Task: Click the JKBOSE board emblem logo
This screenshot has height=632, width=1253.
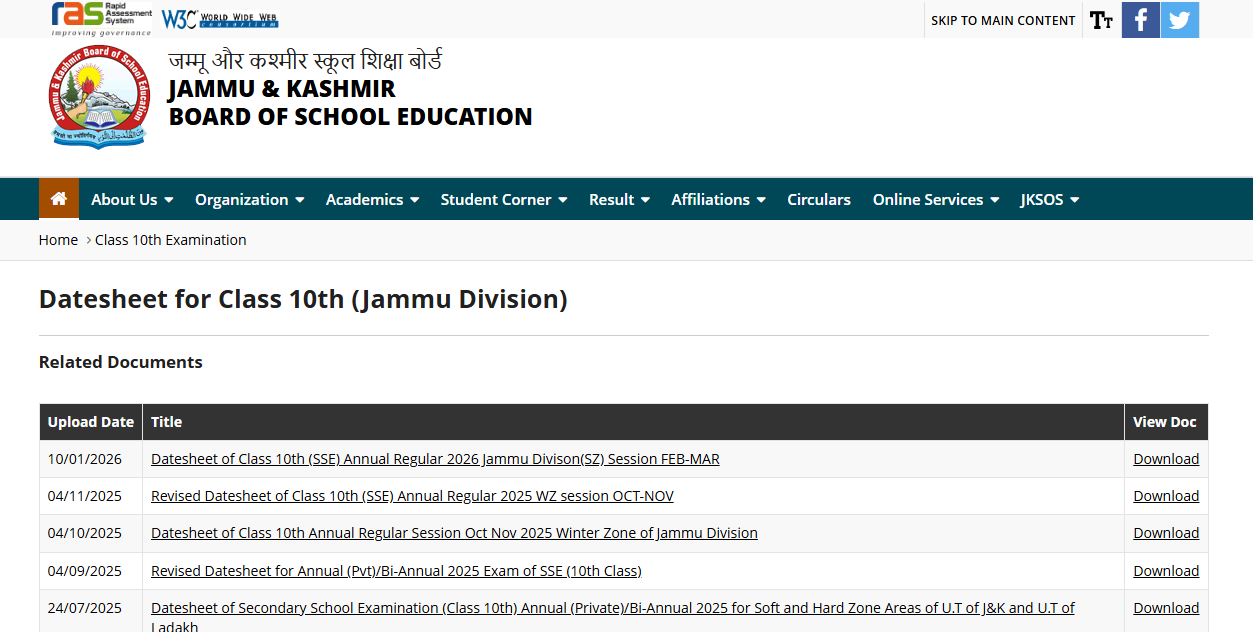Action: [x=98, y=97]
